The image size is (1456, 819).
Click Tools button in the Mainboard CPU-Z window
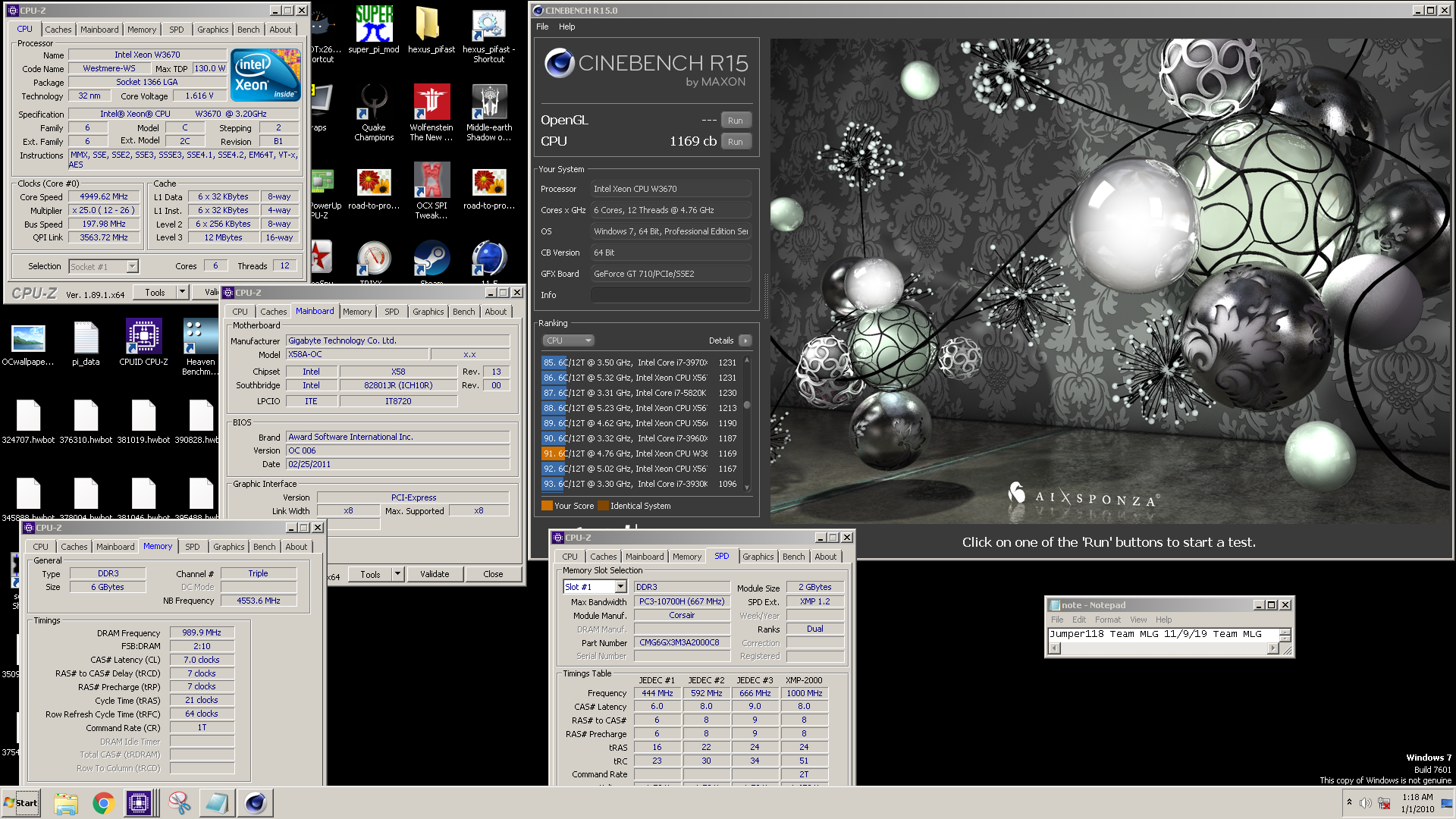point(370,574)
